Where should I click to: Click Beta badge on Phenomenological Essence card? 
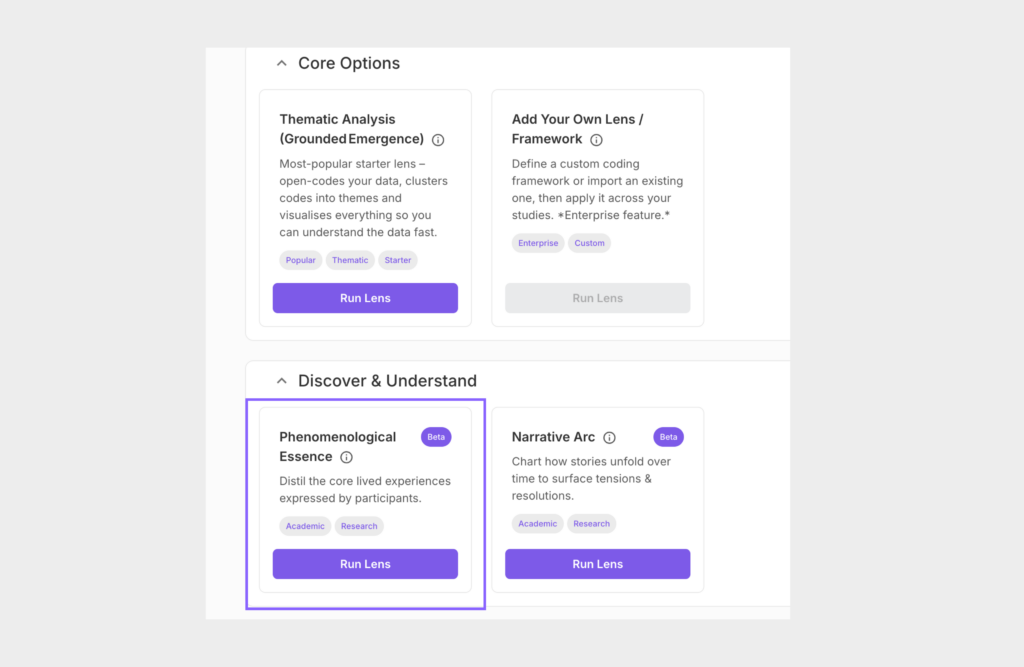click(436, 437)
